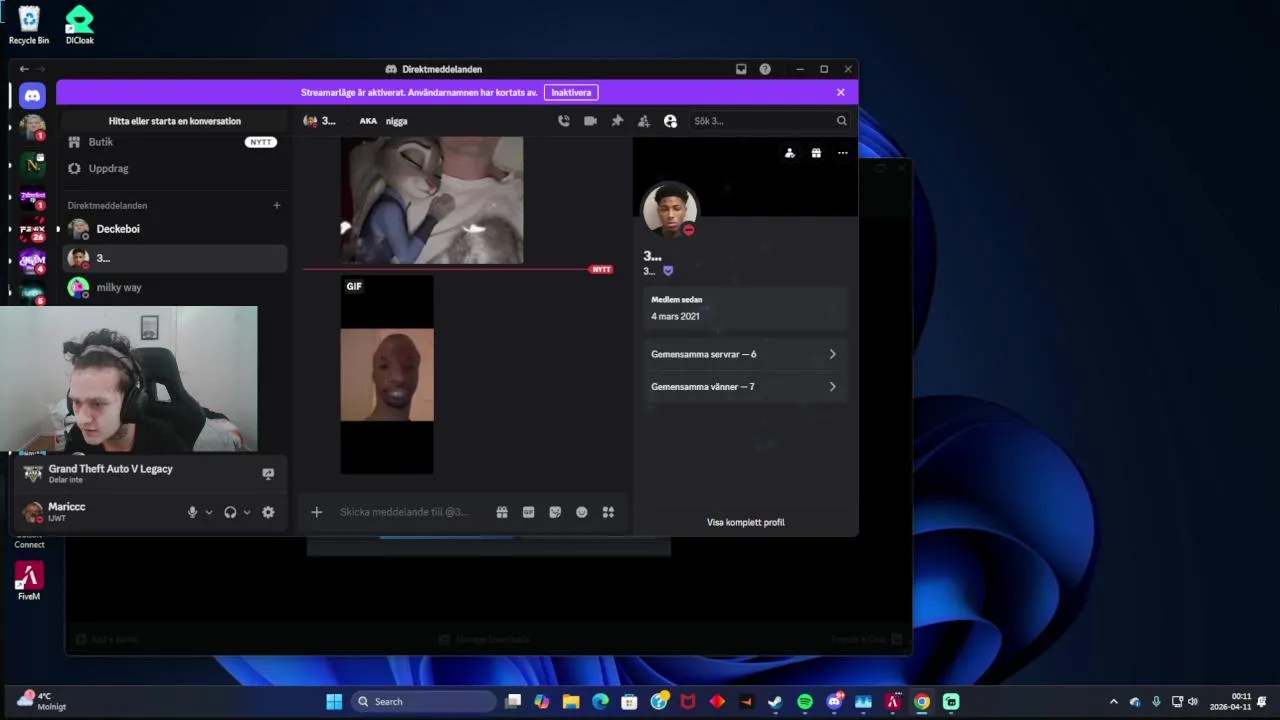The width and height of the screenshot is (1280, 720).
Task: Click the profile avatar in the side panel
Action: click(x=669, y=210)
